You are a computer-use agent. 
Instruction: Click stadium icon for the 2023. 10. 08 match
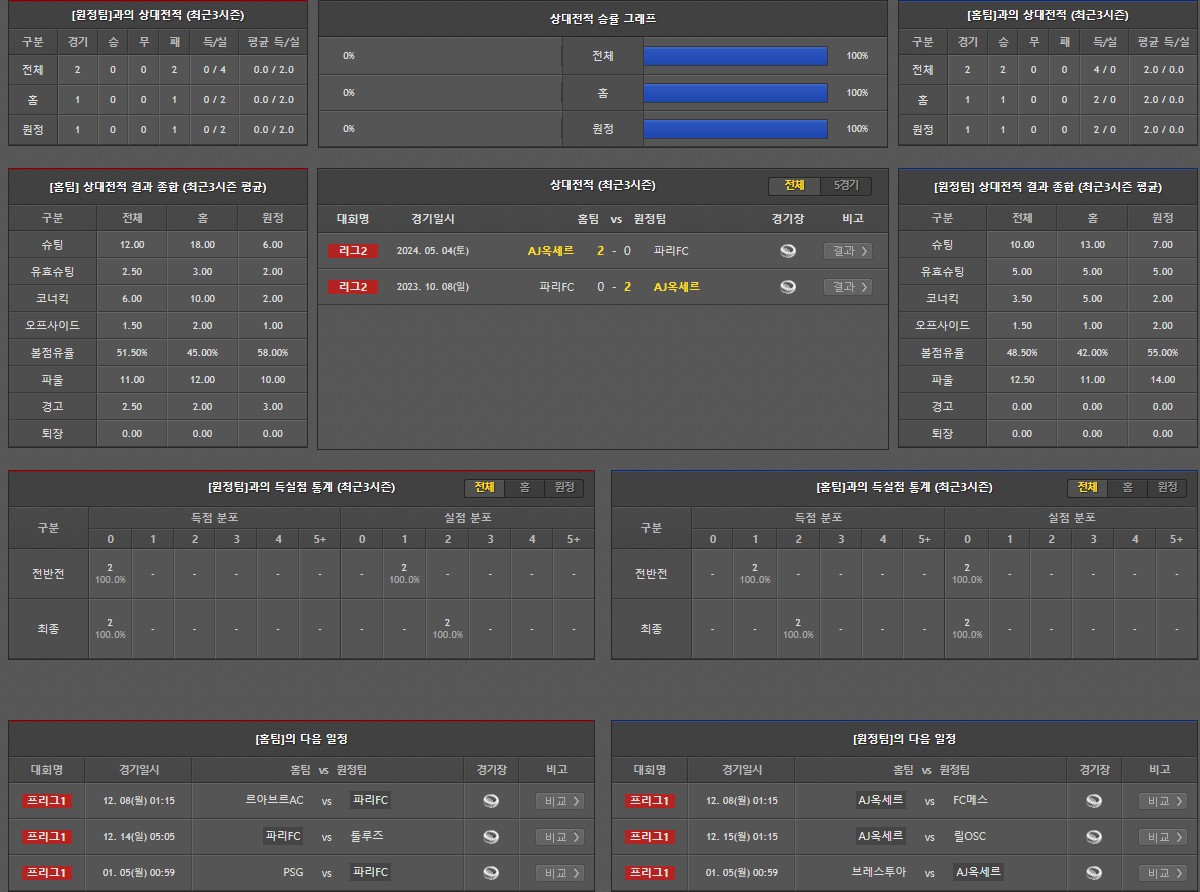pyautogui.click(x=788, y=287)
